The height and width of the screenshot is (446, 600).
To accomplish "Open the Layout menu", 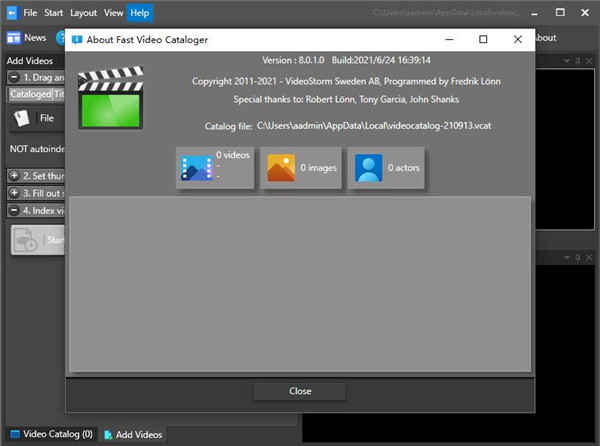I will (83, 13).
